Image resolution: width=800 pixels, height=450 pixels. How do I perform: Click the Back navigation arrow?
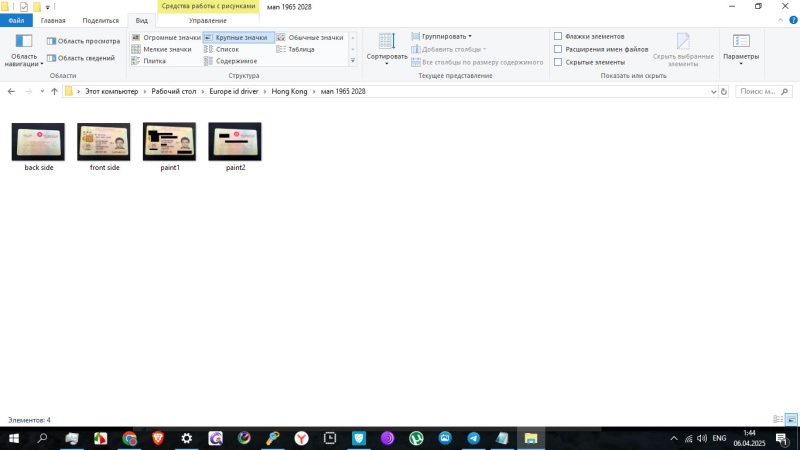click(x=11, y=92)
